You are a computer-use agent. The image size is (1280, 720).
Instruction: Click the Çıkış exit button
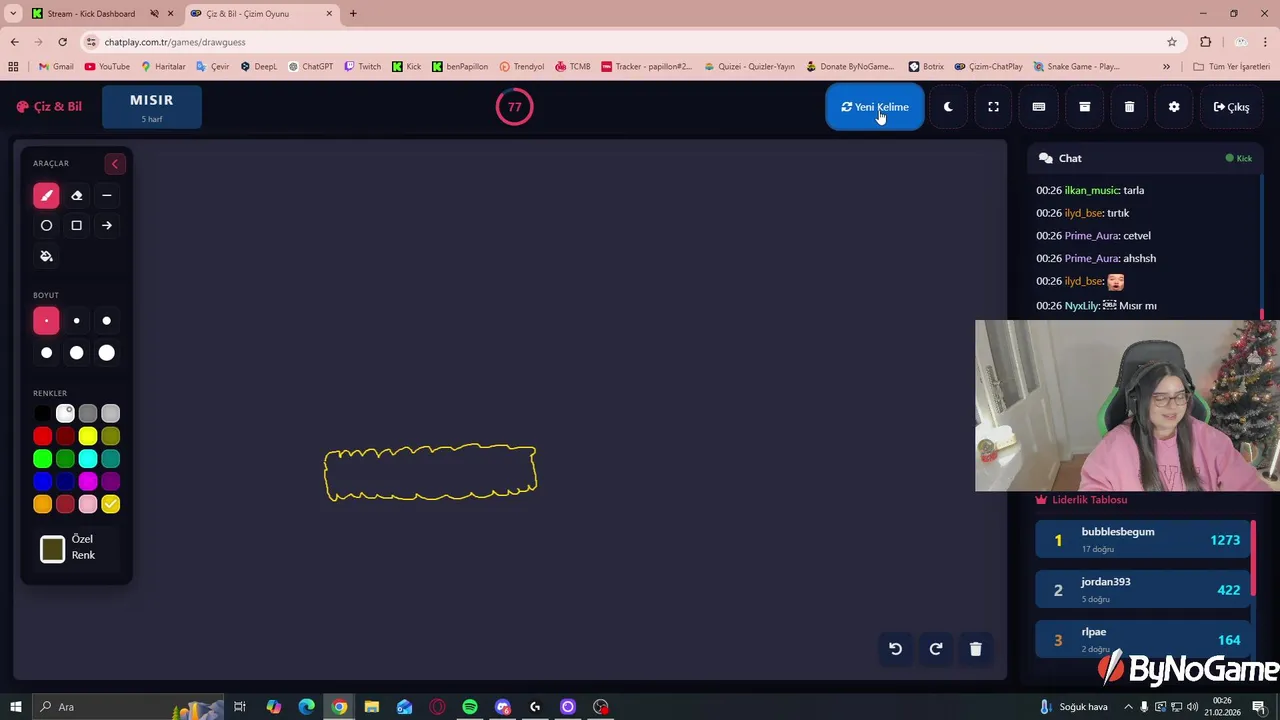tap(1231, 107)
